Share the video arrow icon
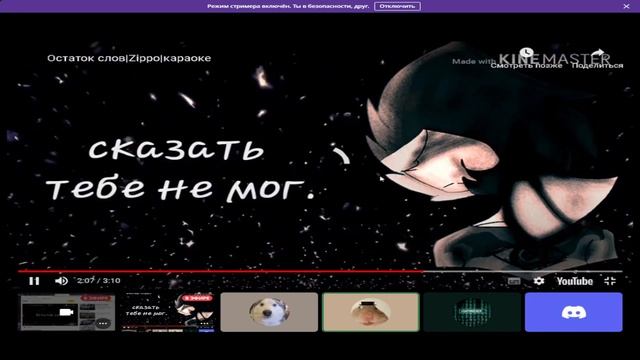Viewport: 640px width, 360px height. tap(598, 53)
